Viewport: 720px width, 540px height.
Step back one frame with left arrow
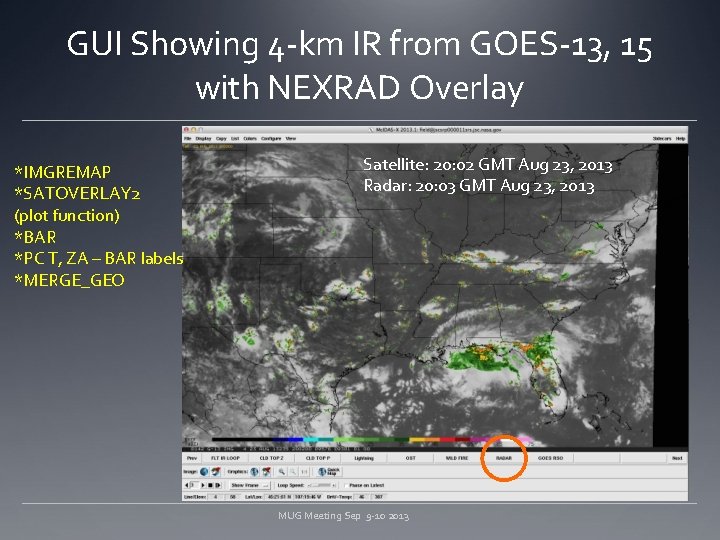pos(186,485)
